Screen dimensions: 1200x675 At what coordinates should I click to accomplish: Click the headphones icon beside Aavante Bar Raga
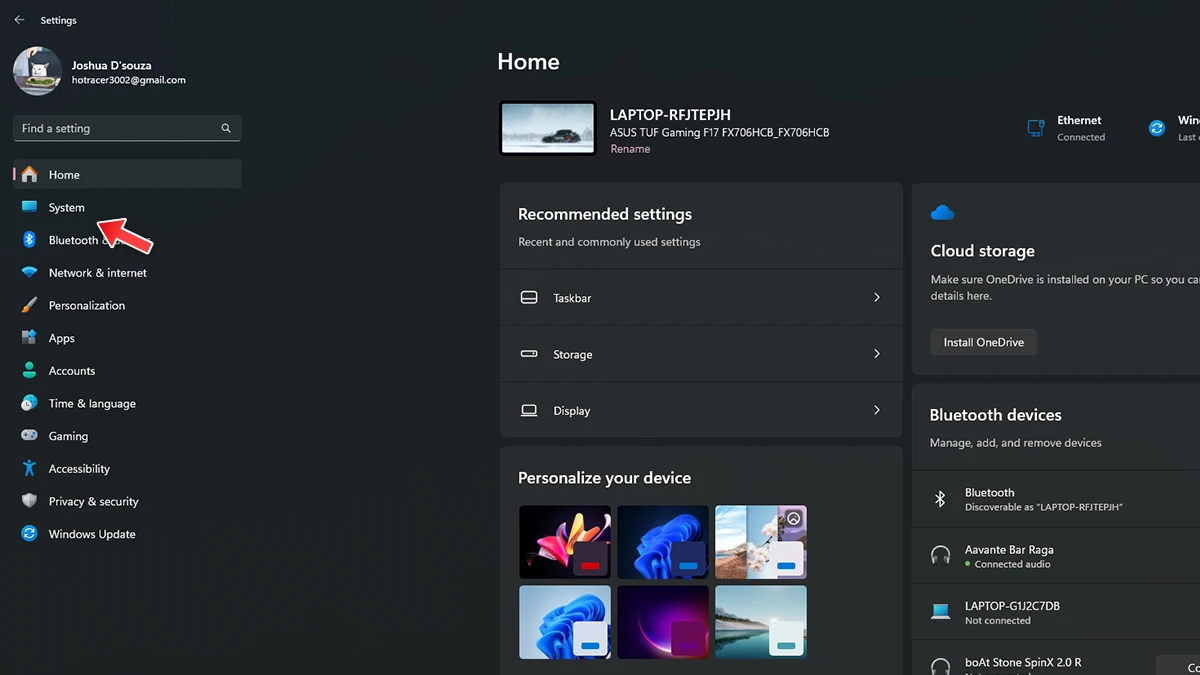pos(940,555)
